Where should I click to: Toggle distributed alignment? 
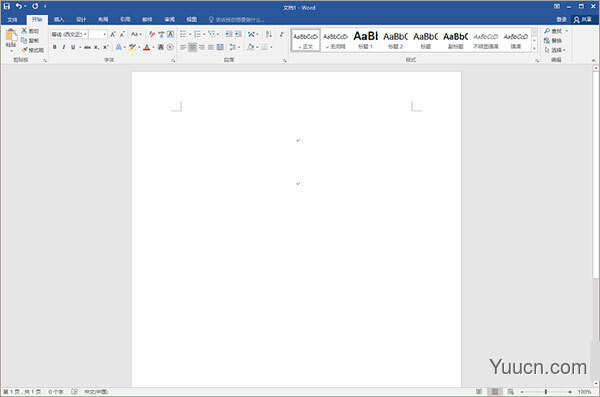pyautogui.click(x=220, y=47)
